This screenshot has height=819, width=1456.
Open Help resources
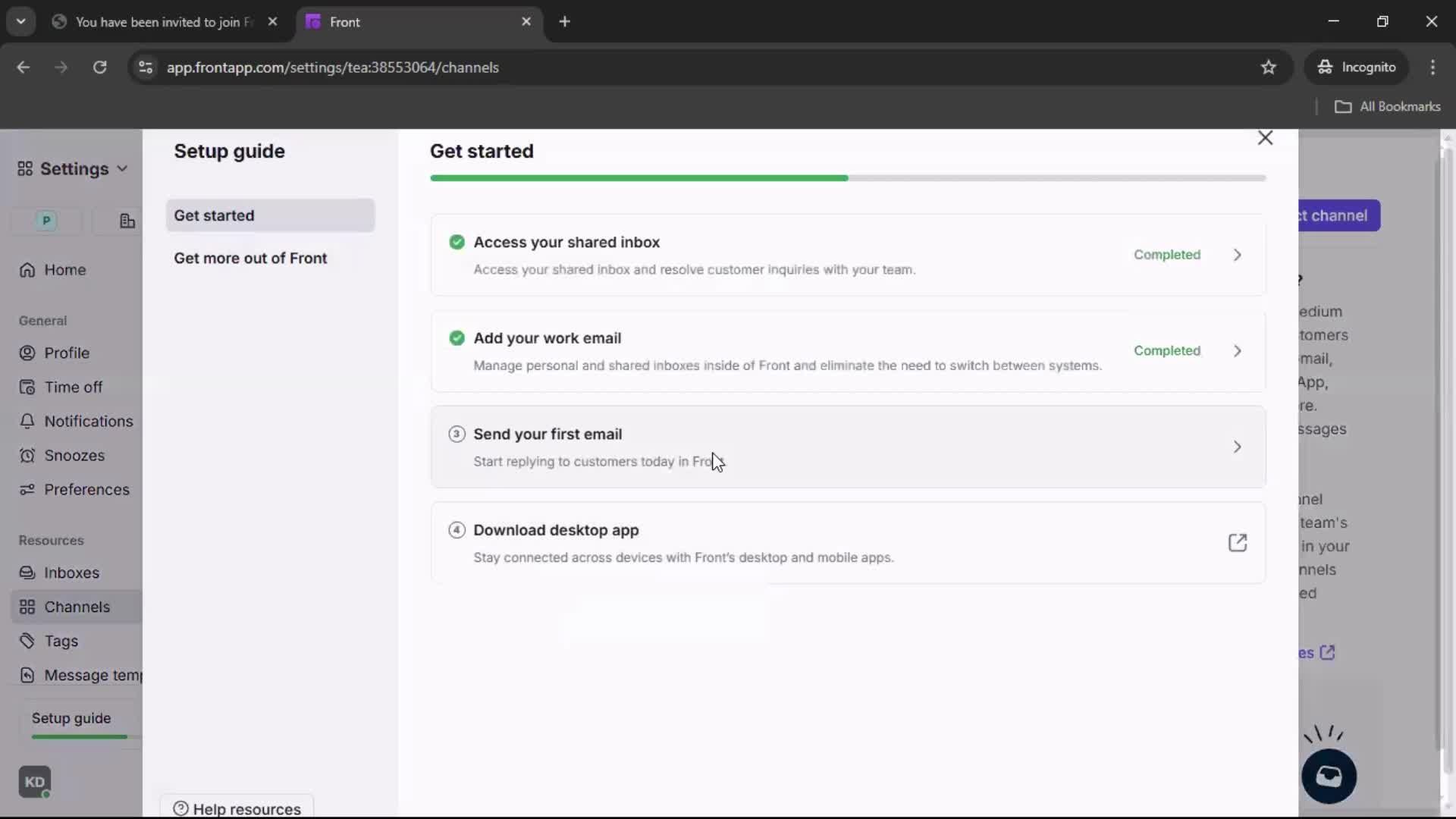[x=237, y=808]
